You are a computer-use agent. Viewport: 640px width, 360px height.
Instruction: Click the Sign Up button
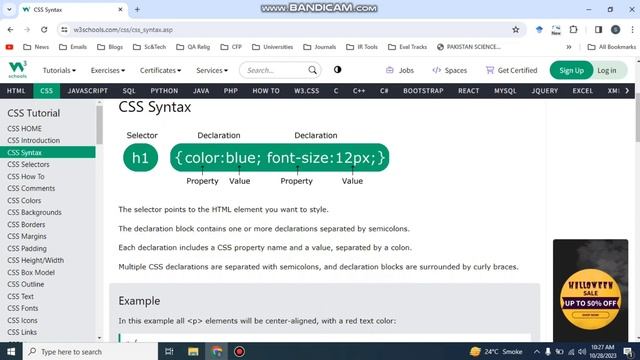(571, 70)
